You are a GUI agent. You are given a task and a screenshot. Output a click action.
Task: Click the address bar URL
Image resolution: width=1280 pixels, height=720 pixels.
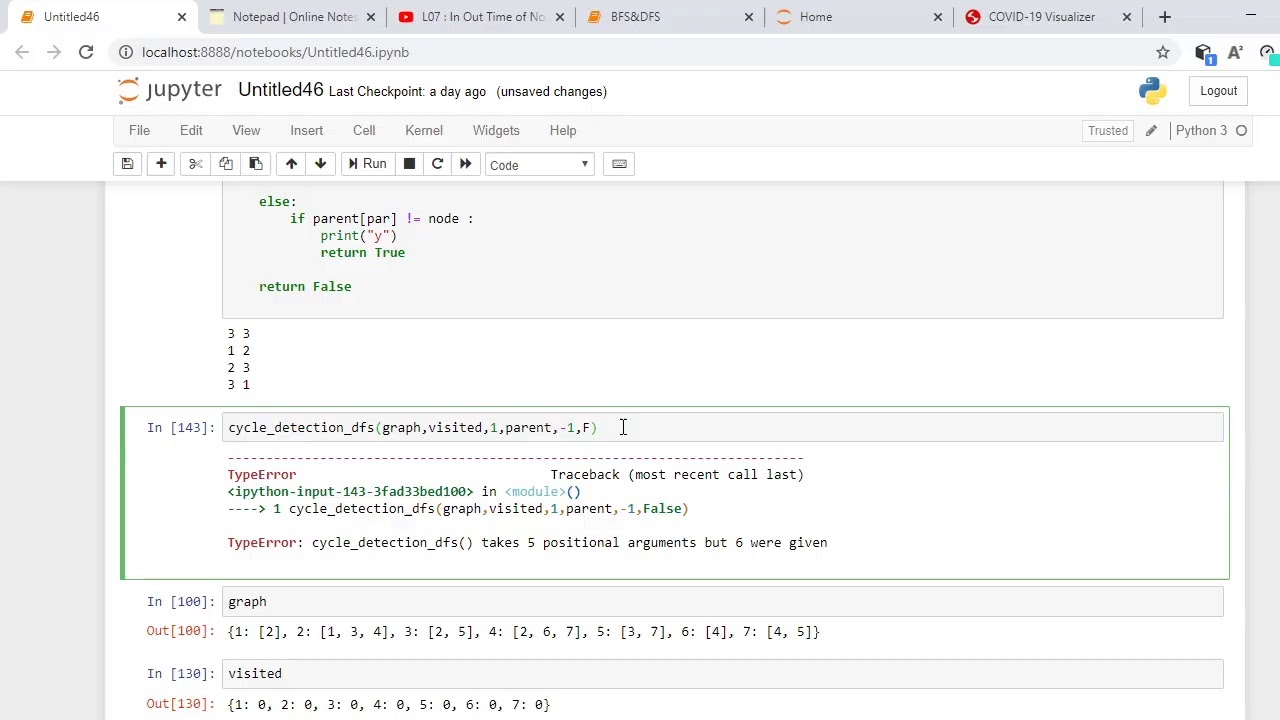click(275, 52)
